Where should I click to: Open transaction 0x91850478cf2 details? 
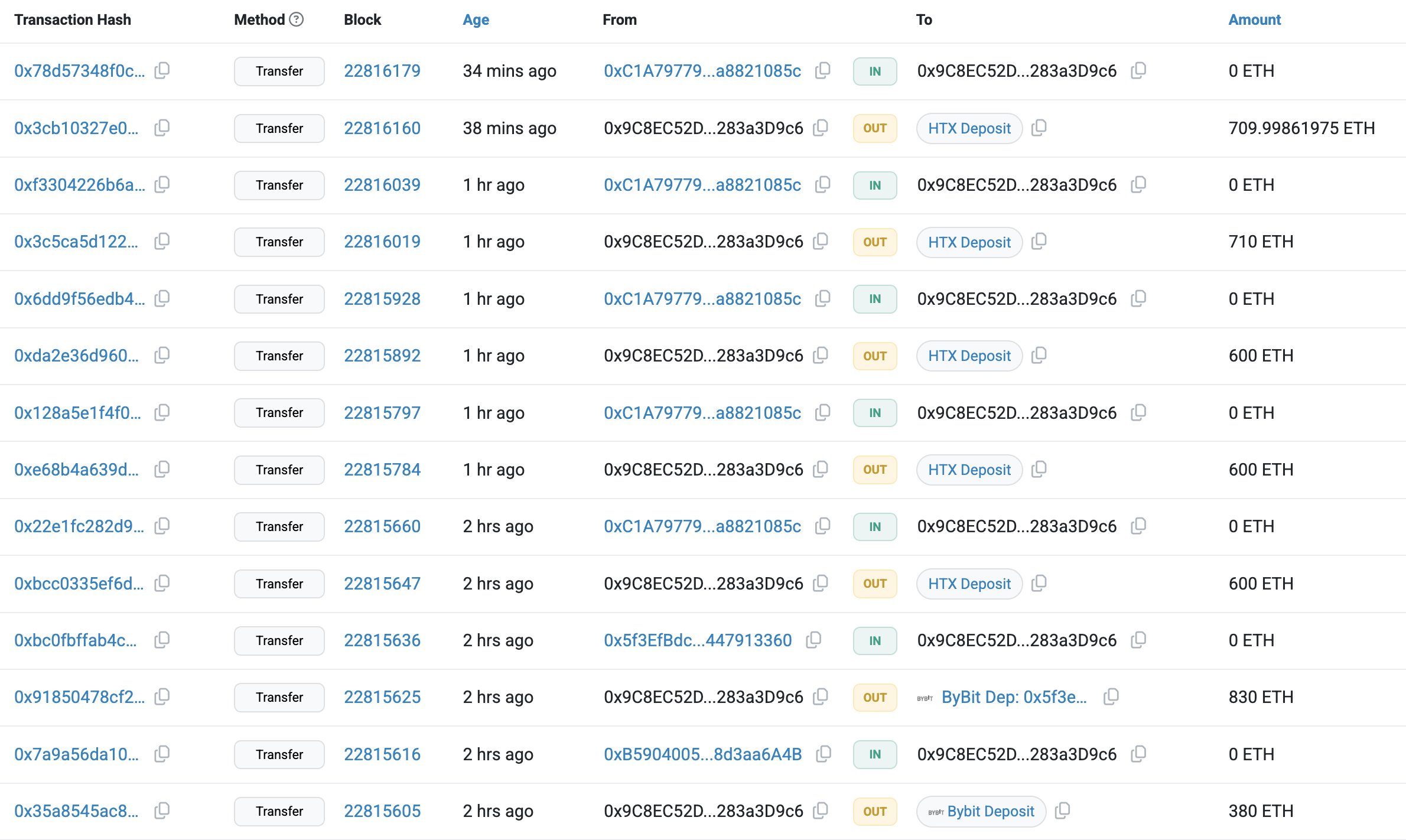[x=79, y=697]
